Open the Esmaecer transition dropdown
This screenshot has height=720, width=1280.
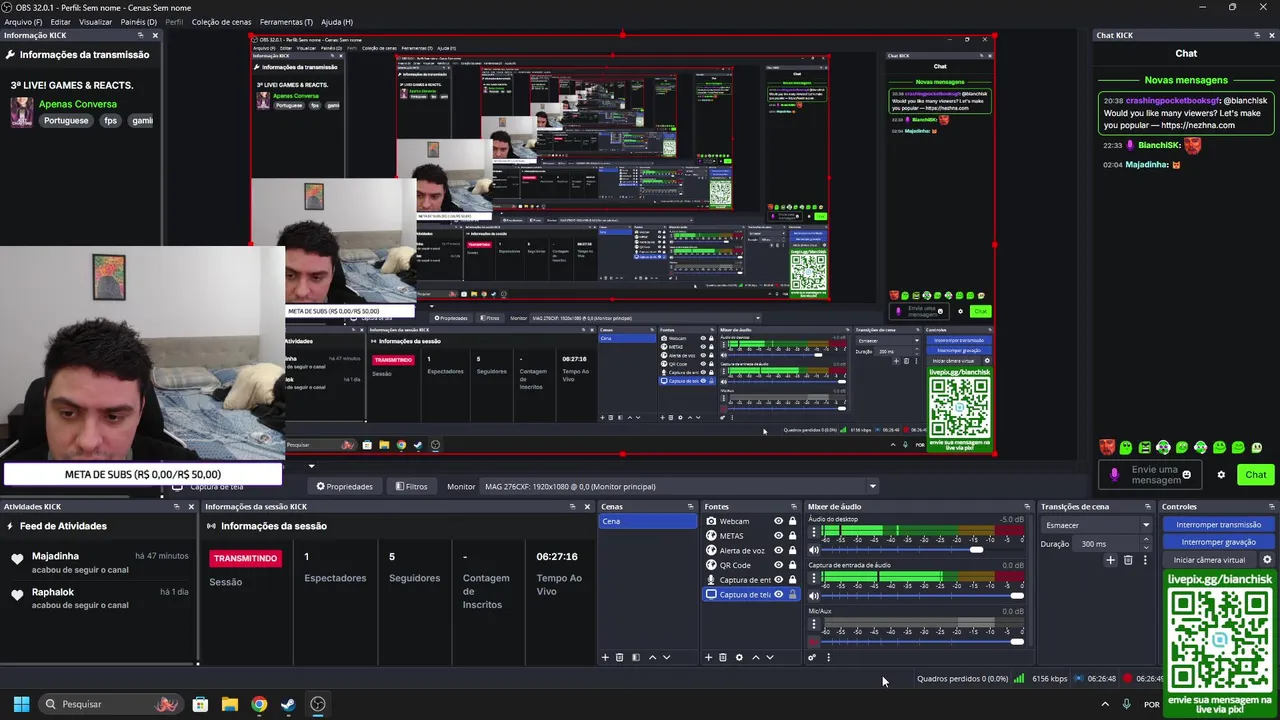1097,525
